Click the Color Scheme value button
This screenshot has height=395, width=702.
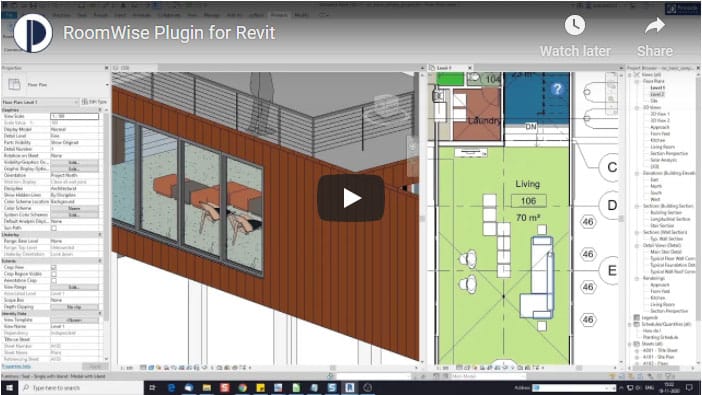point(74,208)
